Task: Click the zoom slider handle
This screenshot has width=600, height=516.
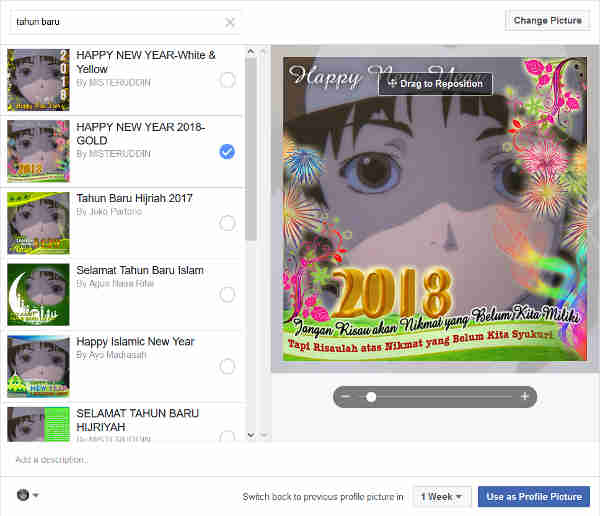Action: (371, 397)
